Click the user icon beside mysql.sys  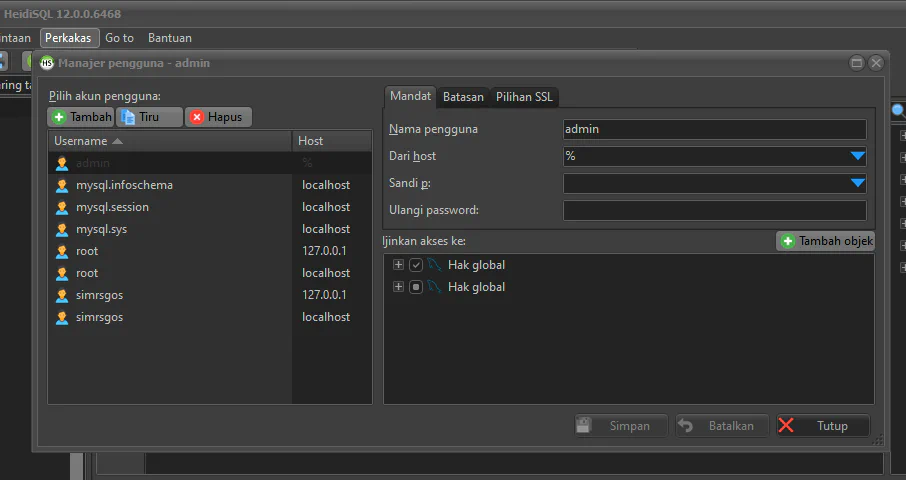click(62, 229)
